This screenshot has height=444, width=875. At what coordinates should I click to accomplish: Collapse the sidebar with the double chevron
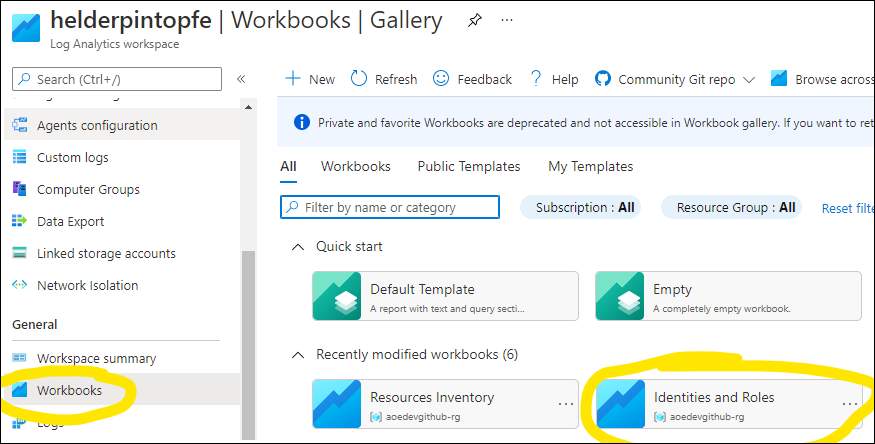[241, 79]
